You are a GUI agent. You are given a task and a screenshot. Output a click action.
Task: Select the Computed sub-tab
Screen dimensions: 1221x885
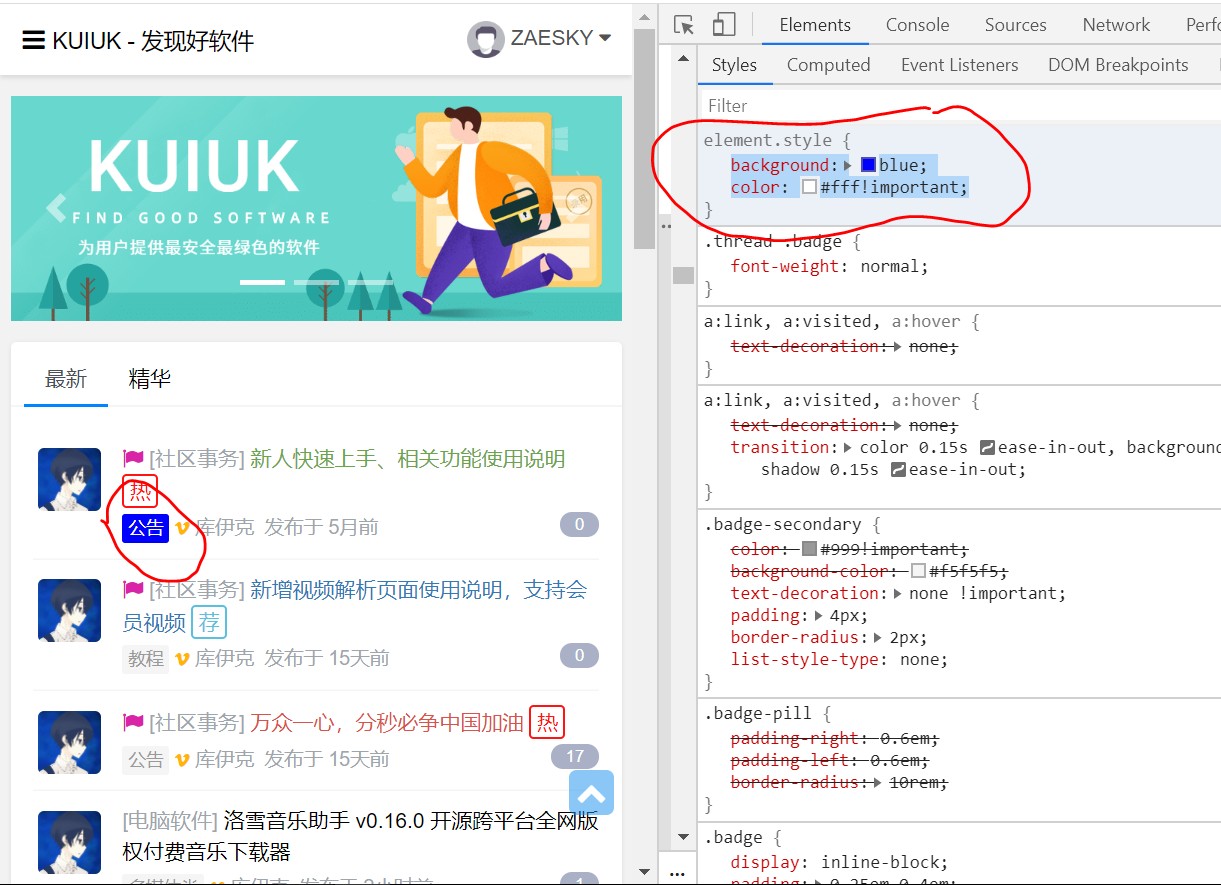pyautogui.click(x=828, y=65)
